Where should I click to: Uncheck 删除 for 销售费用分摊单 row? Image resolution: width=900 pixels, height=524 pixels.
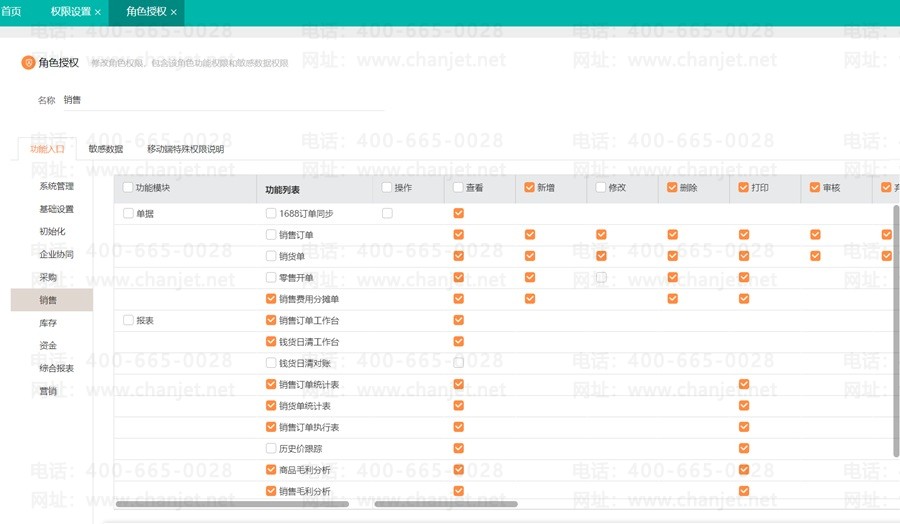point(673,298)
